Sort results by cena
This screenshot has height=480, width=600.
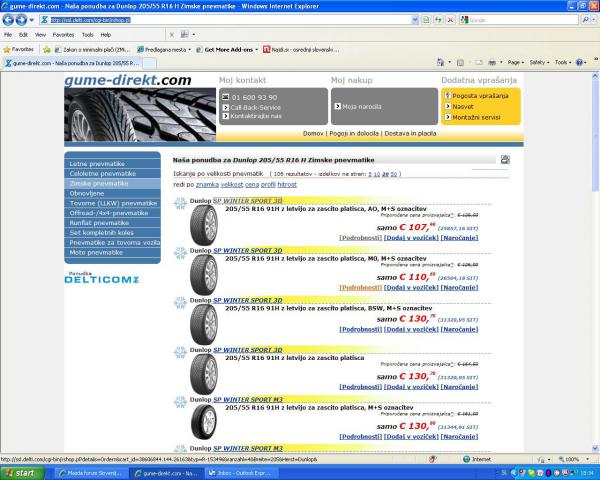[252, 184]
